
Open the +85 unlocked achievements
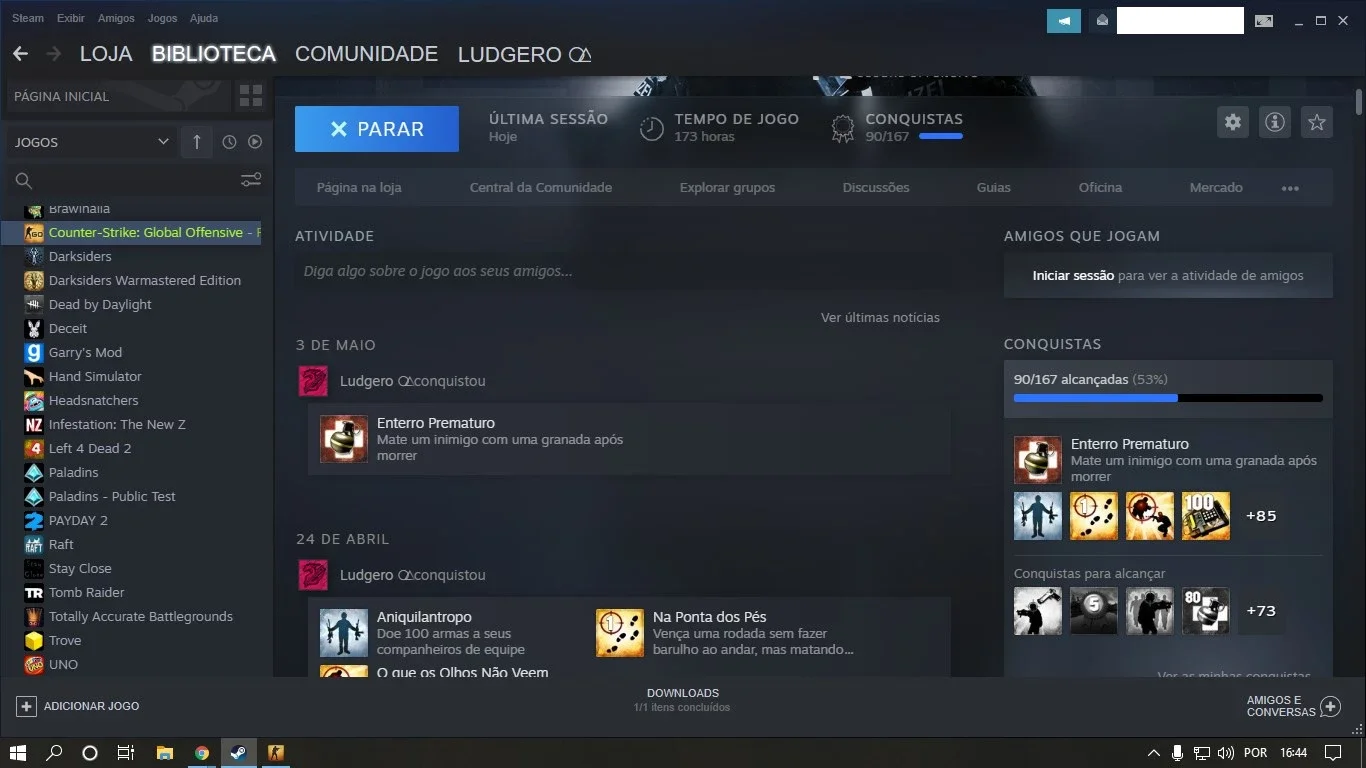[1261, 516]
